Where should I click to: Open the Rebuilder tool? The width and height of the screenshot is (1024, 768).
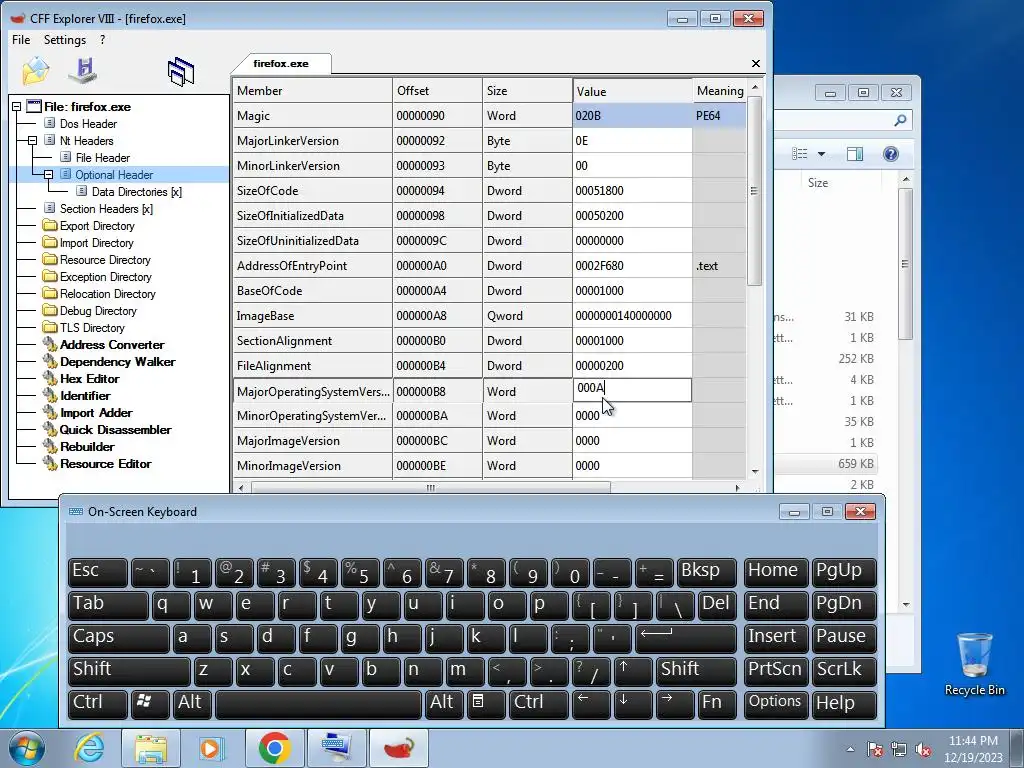pos(87,446)
